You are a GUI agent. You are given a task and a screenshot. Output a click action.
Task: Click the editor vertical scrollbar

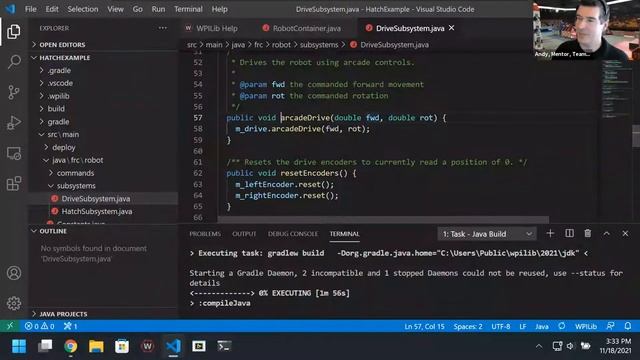pos(636,136)
